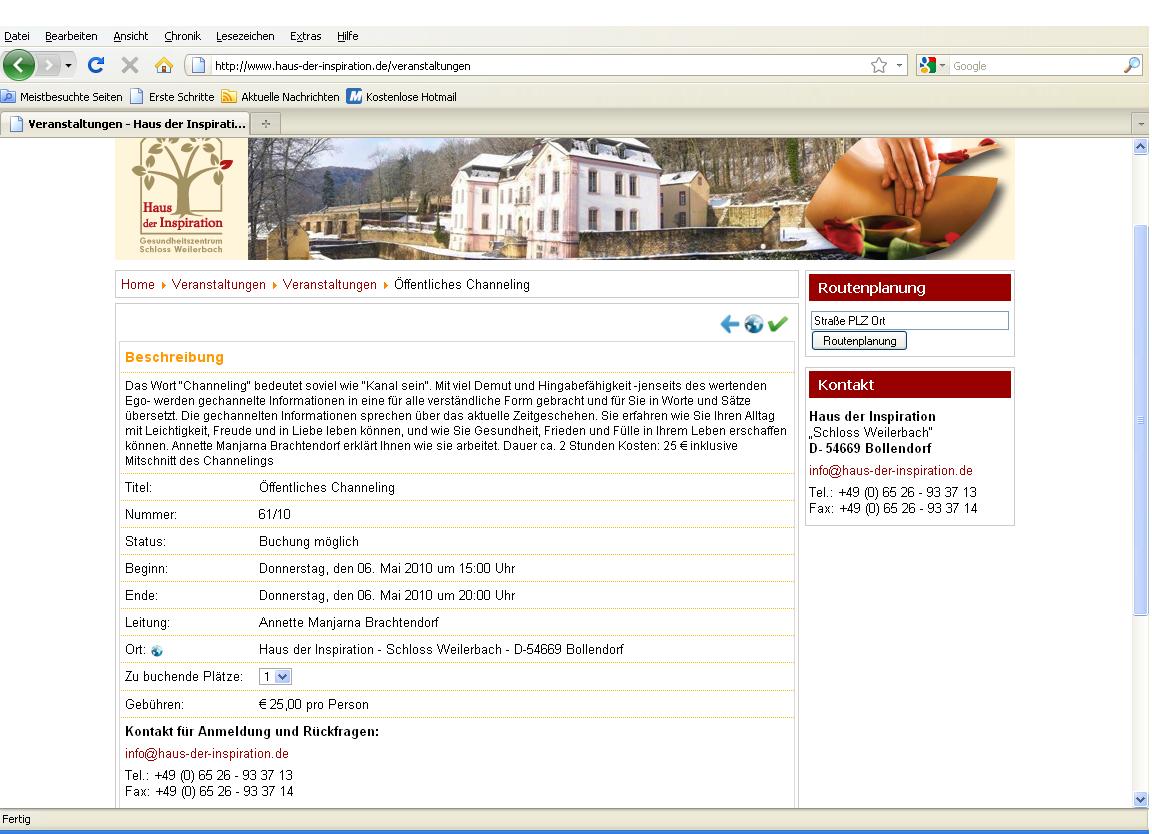Click the green checkmark booking icon
This screenshot has height=834, width=1152.
coord(778,324)
